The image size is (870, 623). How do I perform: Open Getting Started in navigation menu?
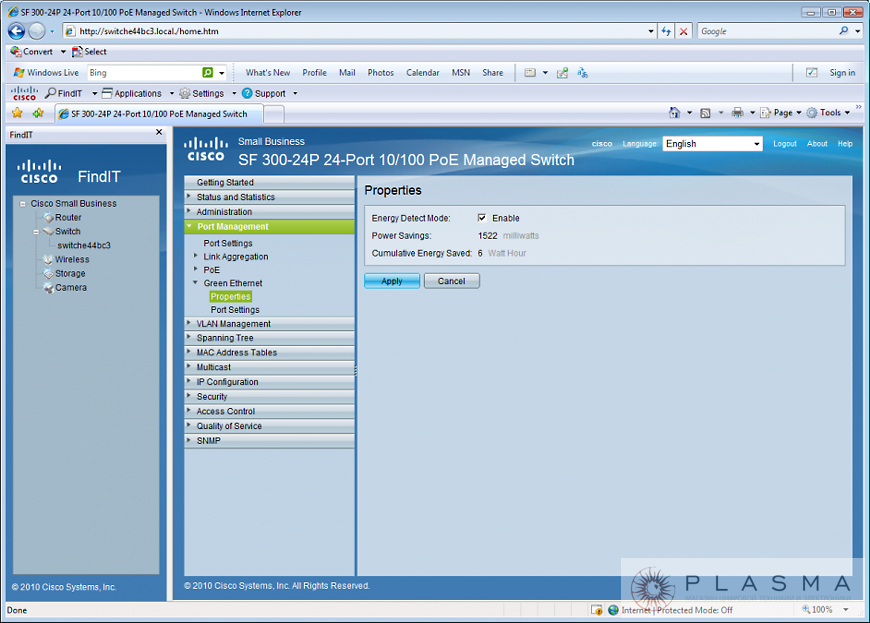(269, 182)
